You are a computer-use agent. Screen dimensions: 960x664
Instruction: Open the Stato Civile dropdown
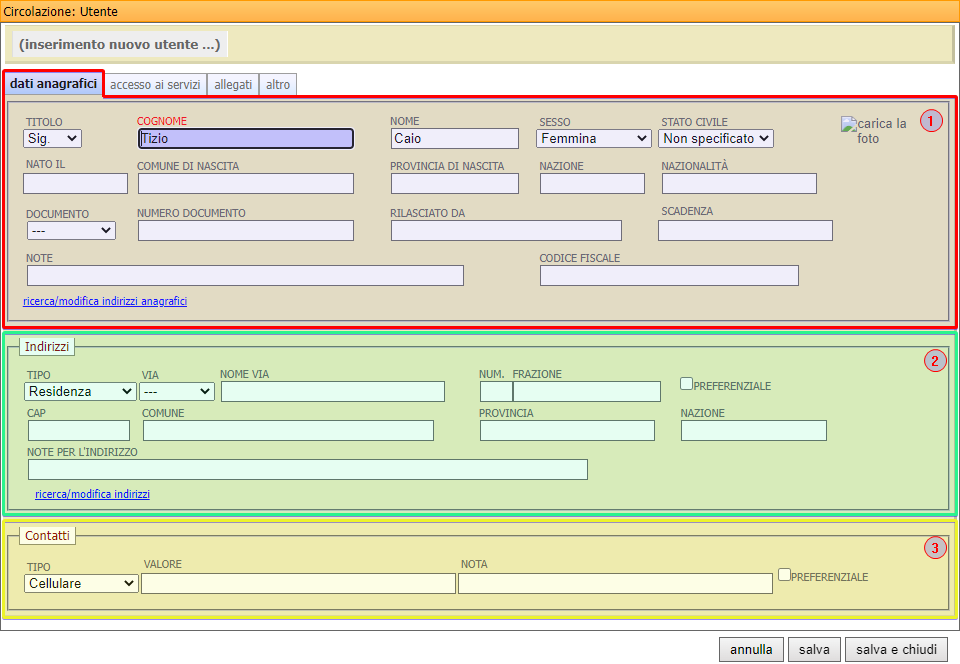(716, 139)
